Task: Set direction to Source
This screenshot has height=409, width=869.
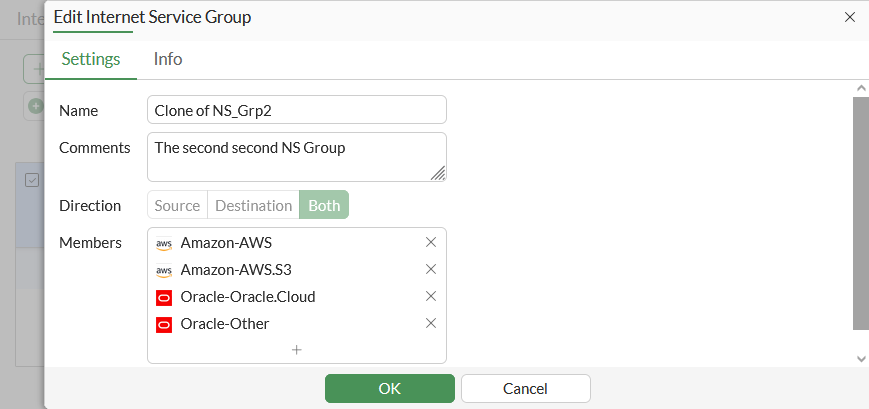Action: 177,205
